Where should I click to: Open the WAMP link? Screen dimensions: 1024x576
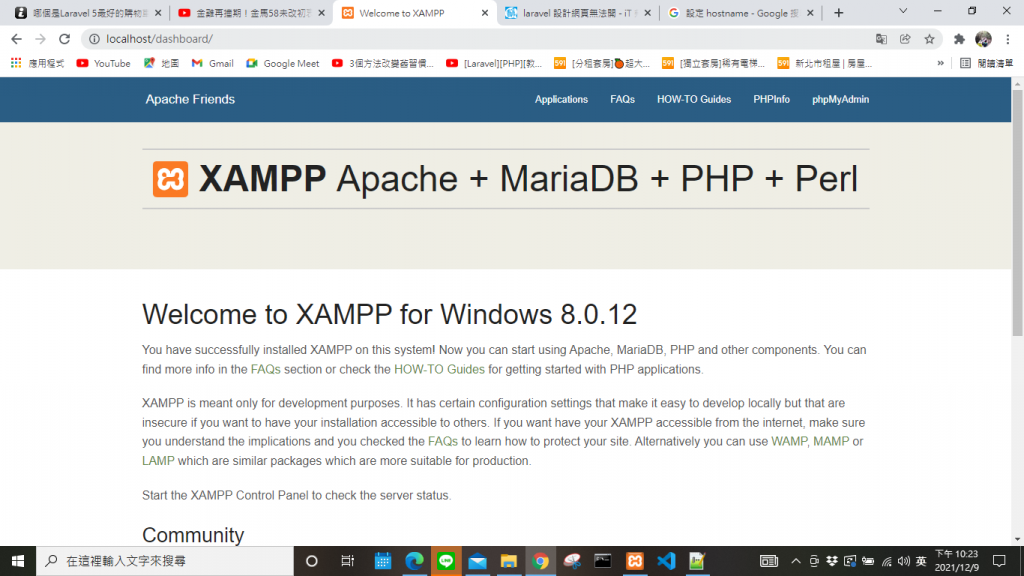[789, 441]
